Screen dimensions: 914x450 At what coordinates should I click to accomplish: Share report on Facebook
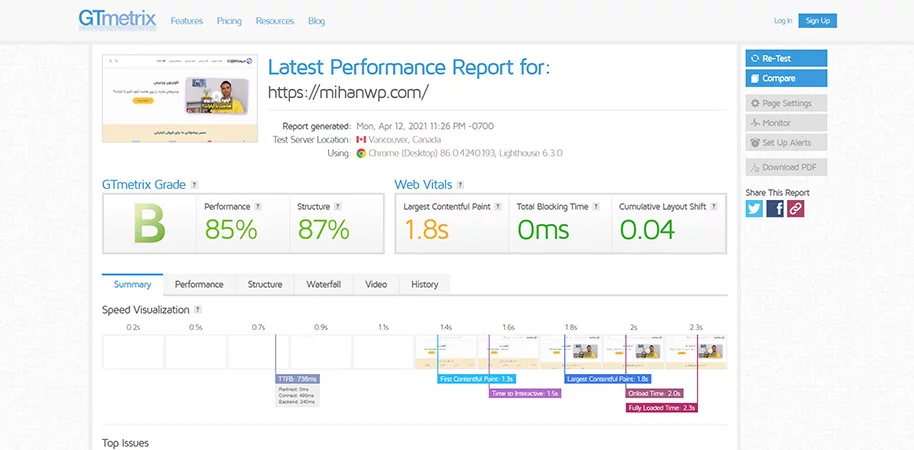(x=775, y=209)
